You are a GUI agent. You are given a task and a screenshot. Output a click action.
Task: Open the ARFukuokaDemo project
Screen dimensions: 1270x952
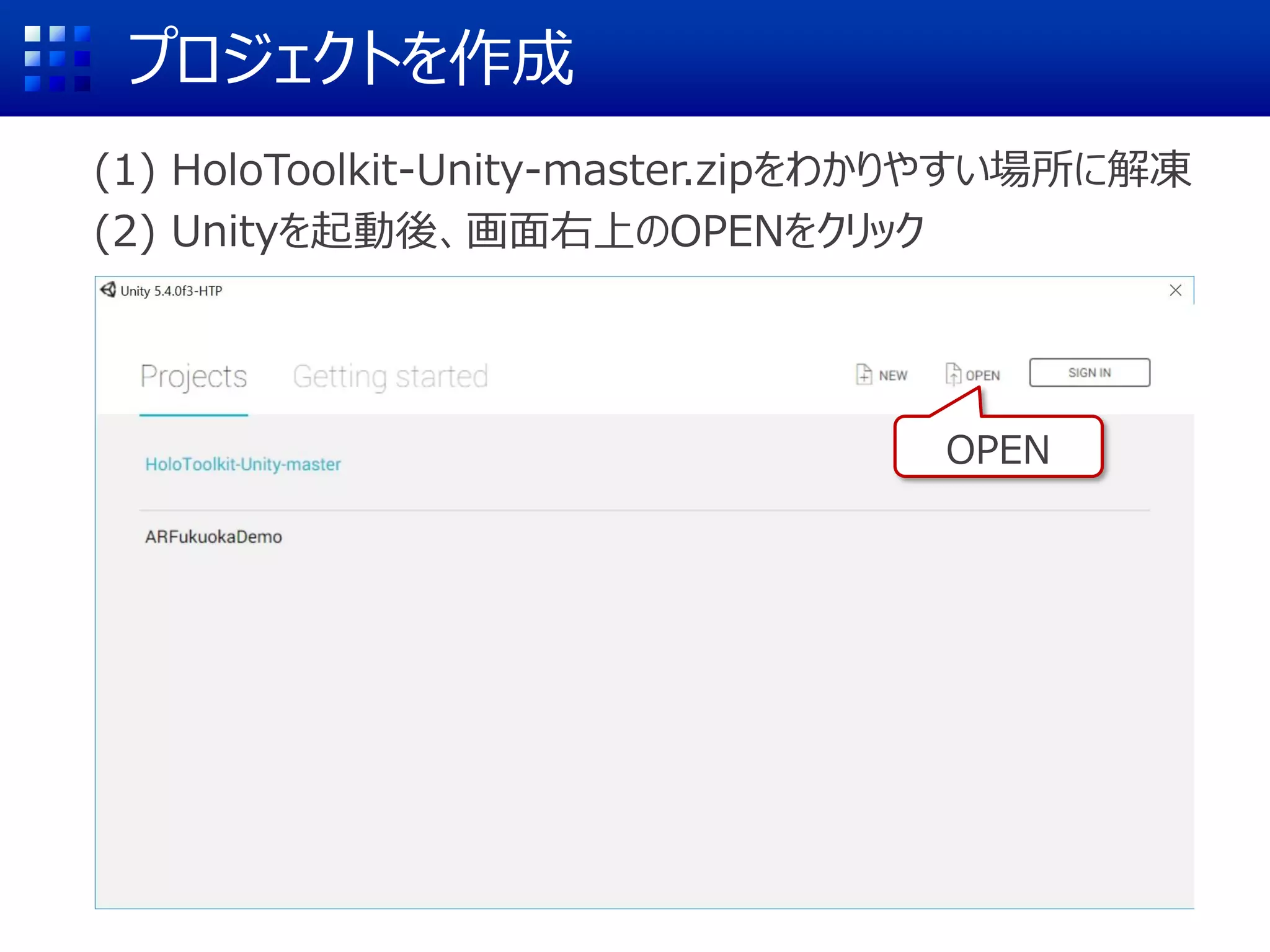click(213, 537)
